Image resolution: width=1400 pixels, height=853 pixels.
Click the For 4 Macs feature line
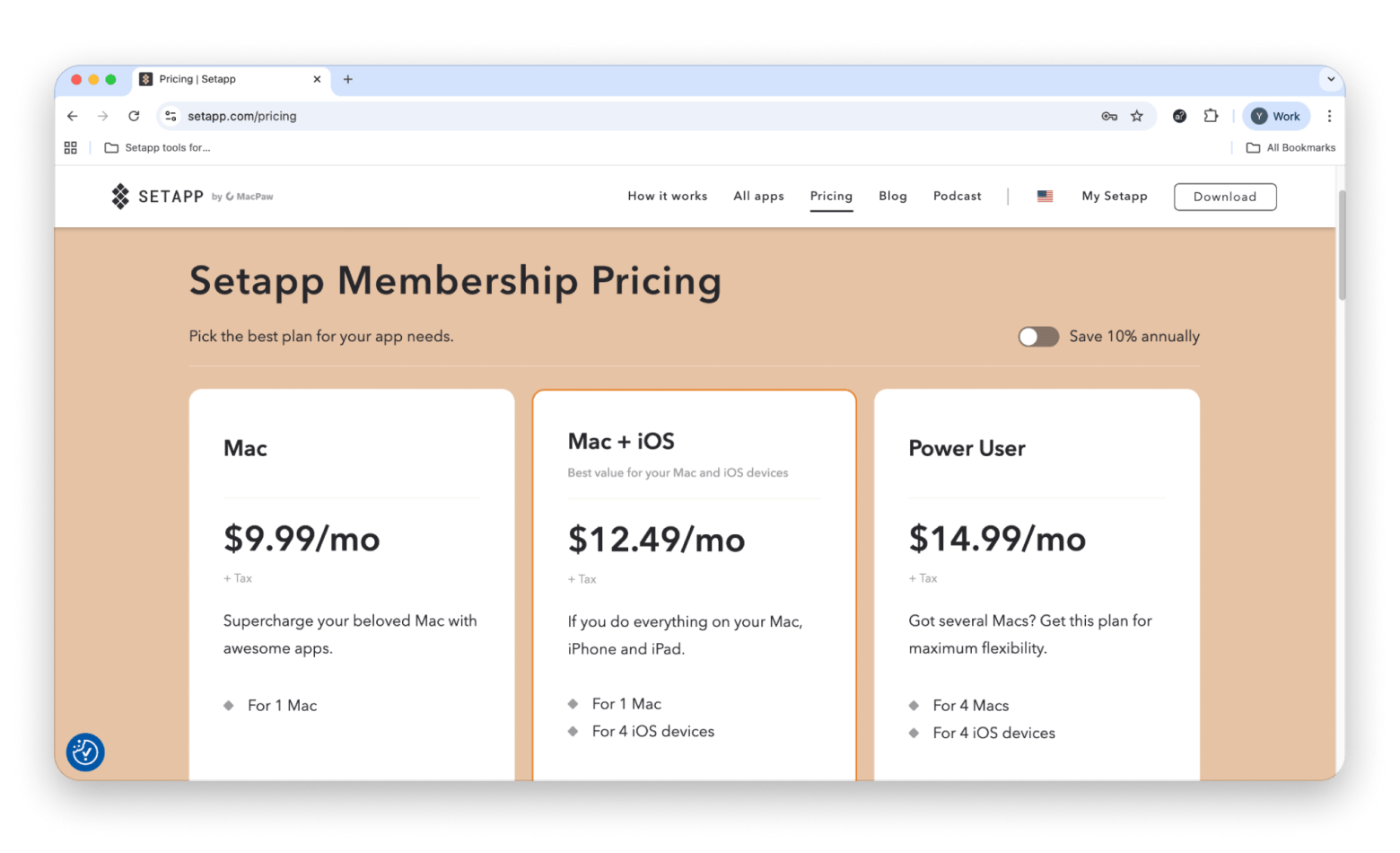pyautogui.click(x=970, y=706)
